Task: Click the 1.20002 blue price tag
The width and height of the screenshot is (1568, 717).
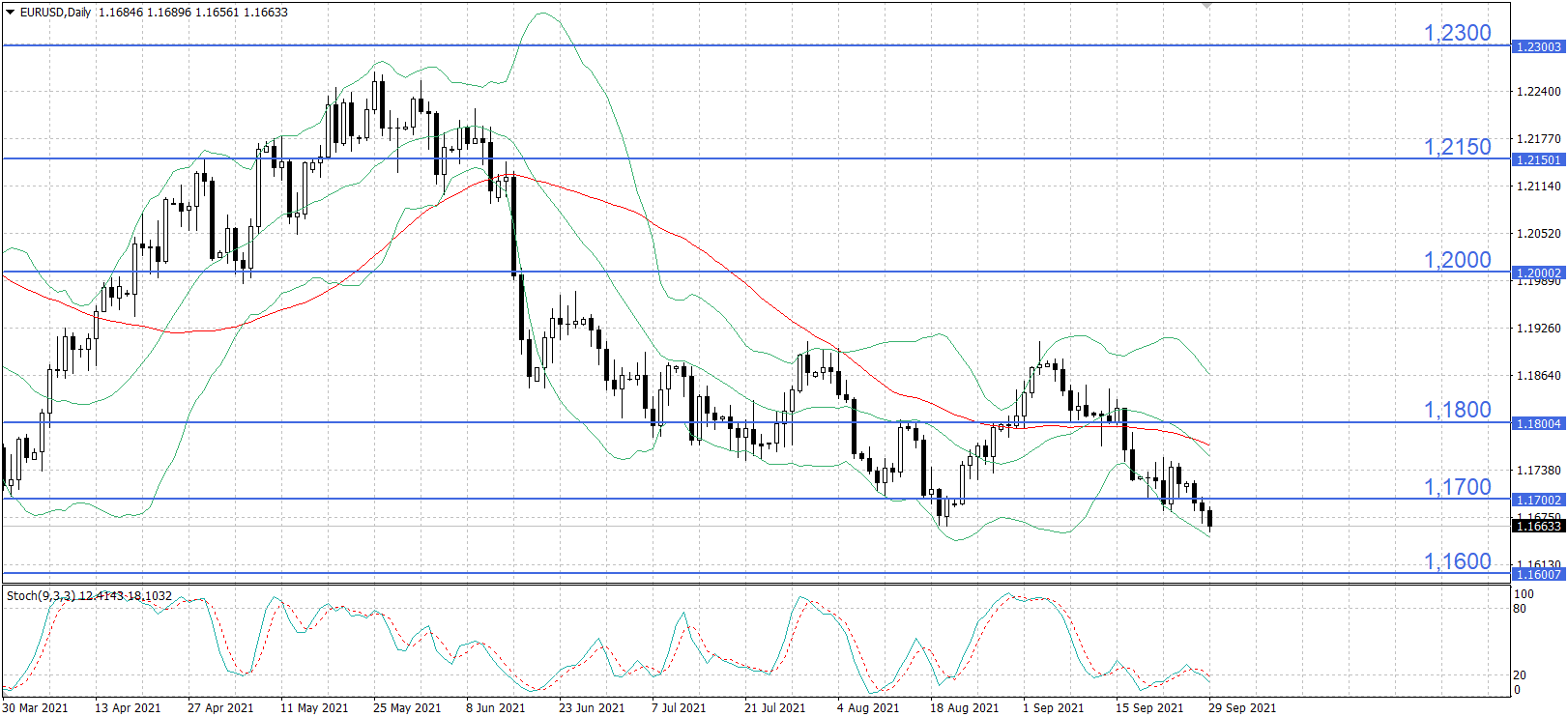Action: click(1538, 272)
